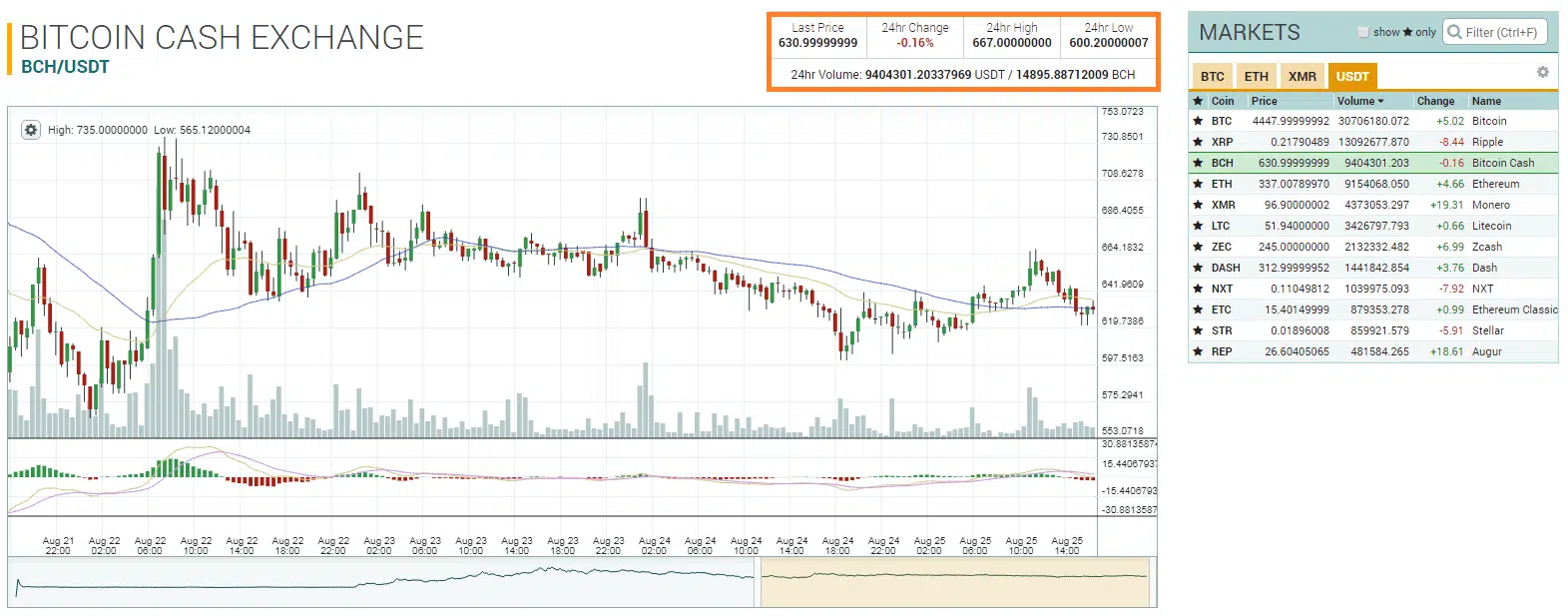The height and width of the screenshot is (616, 1568).
Task: Switch to the BTC markets tab
Action: tap(1213, 76)
